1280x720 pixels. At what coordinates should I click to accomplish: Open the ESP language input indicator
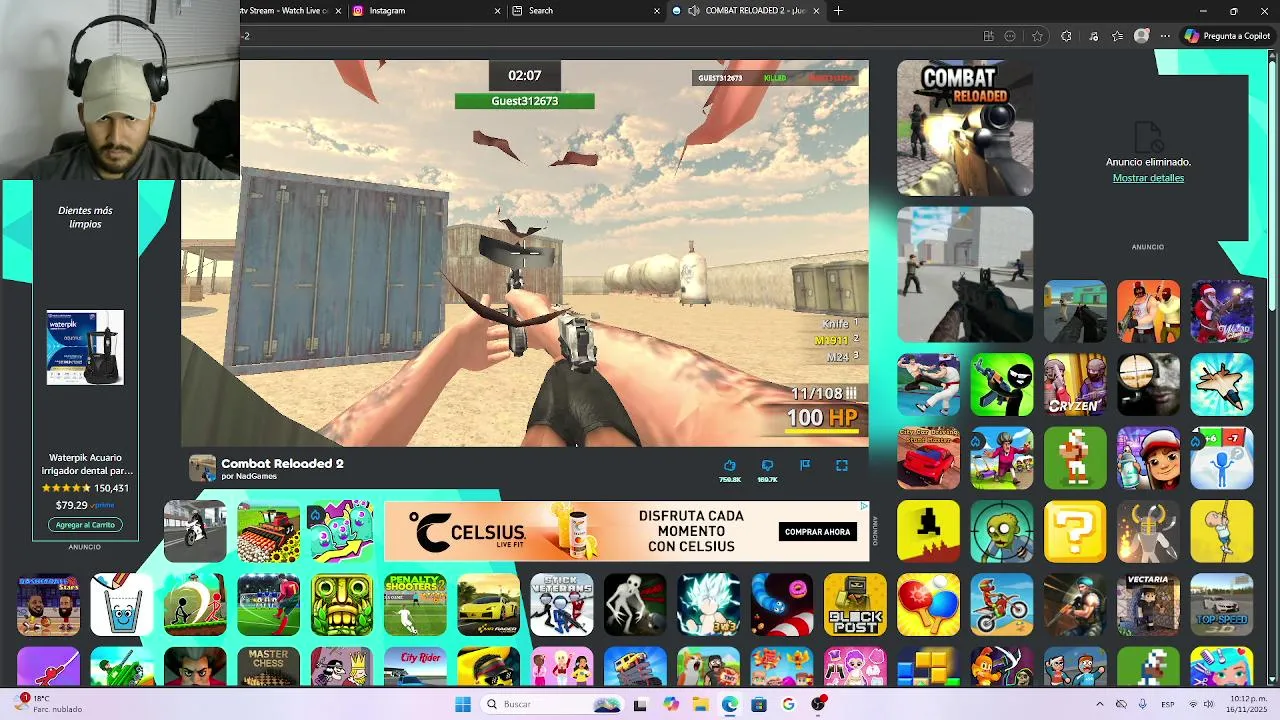[x=1168, y=704]
